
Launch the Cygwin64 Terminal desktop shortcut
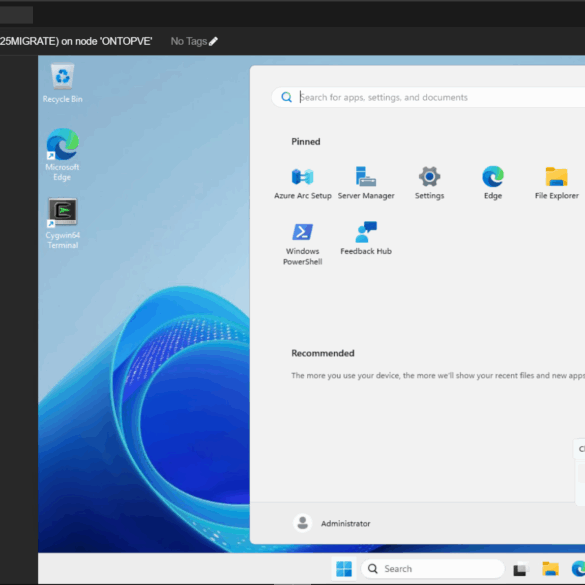pyautogui.click(x=62, y=223)
